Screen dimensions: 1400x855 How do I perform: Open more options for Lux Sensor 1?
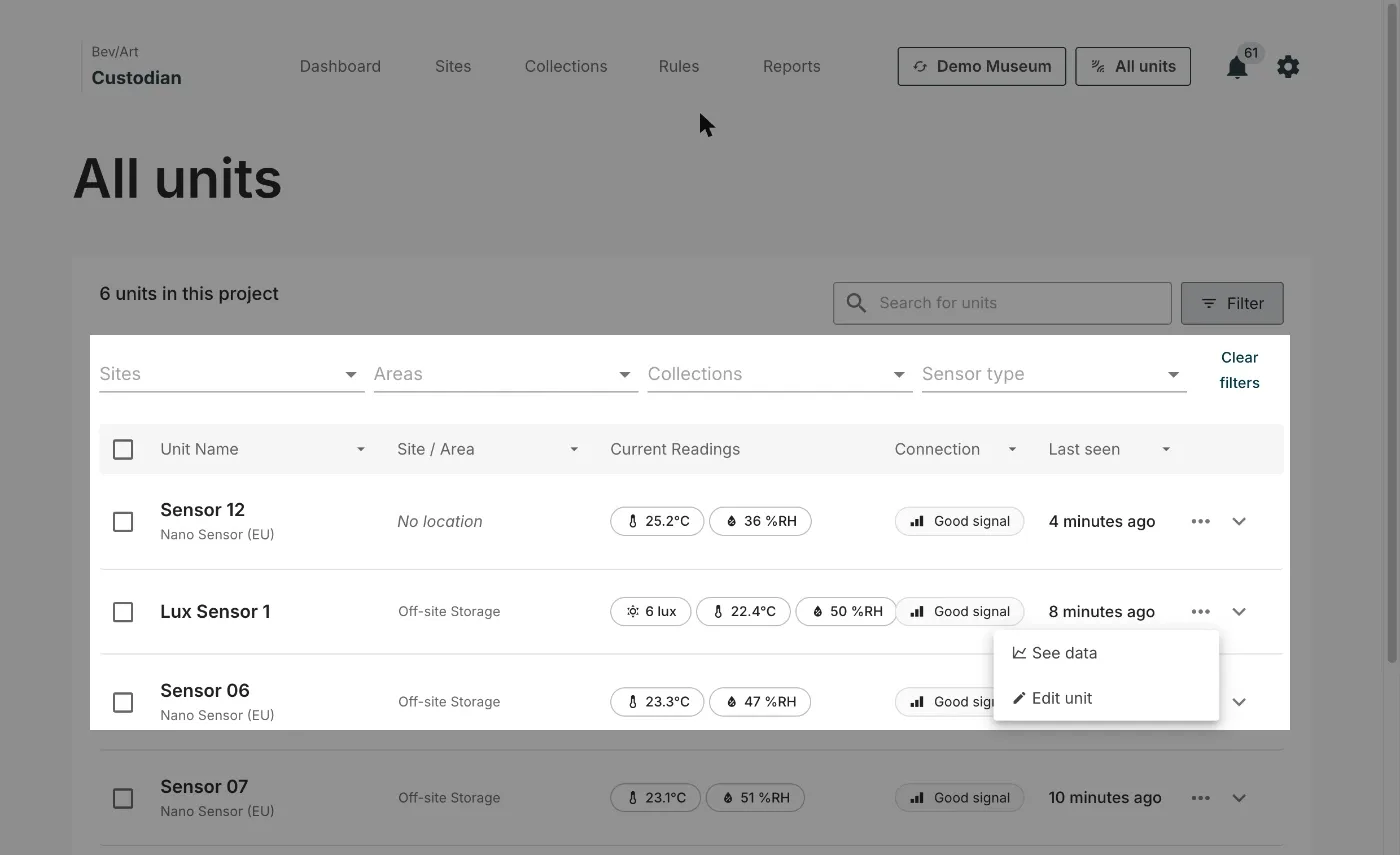pyautogui.click(x=1200, y=611)
